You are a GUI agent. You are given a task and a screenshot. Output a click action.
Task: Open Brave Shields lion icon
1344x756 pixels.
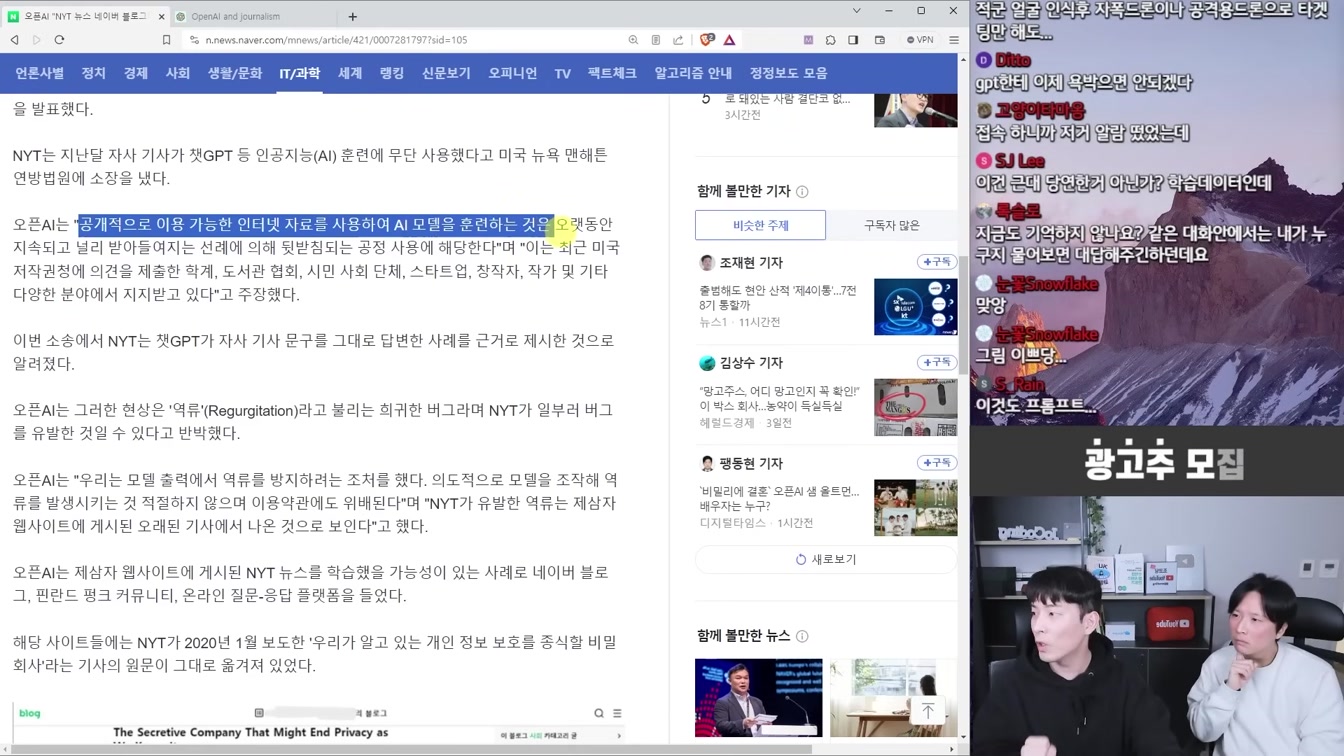[707, 40]
